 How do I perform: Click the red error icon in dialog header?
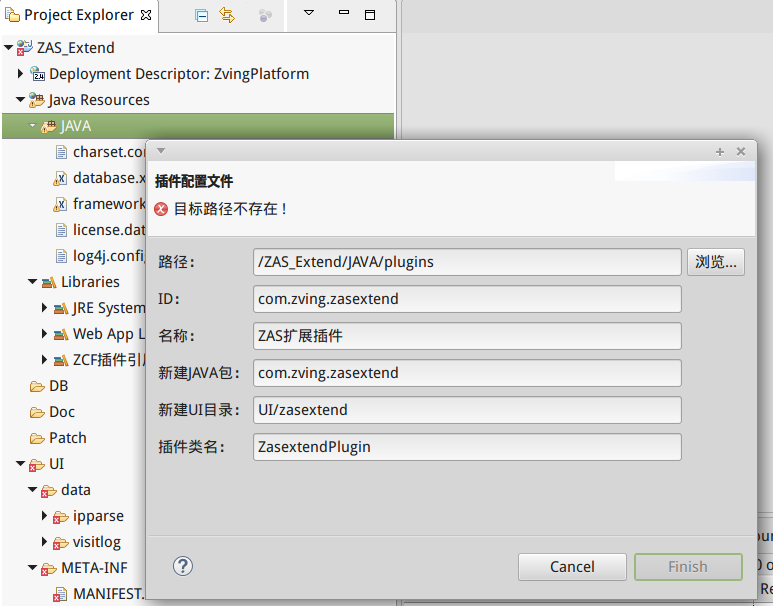162,209
